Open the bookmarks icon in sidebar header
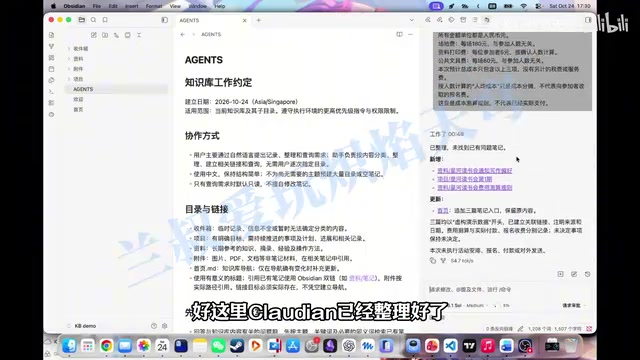This screenshot has width=640, height=360. click(x=105, y=20)
